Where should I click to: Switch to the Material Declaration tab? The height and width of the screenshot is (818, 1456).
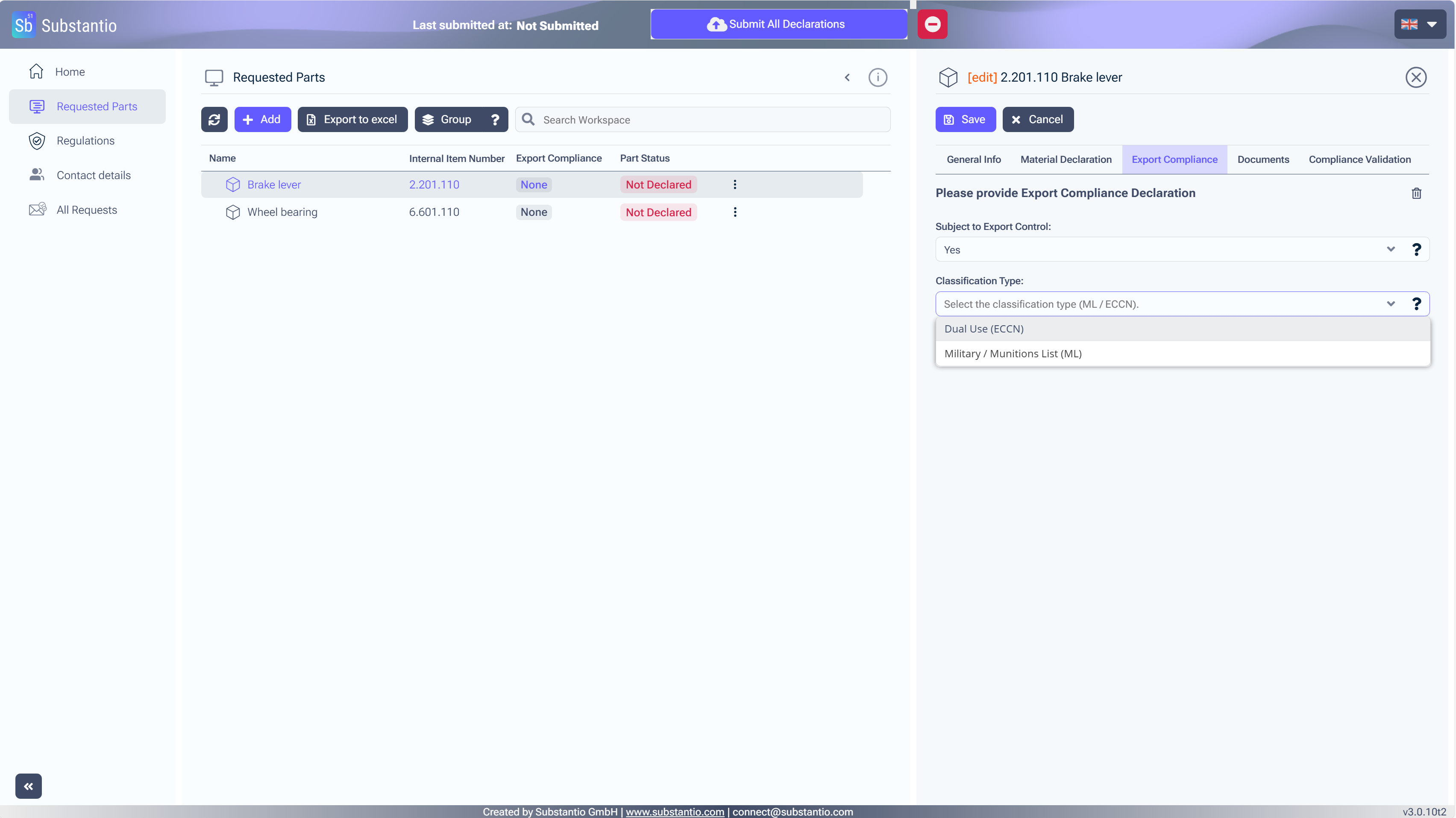[x=1066, y=159]
